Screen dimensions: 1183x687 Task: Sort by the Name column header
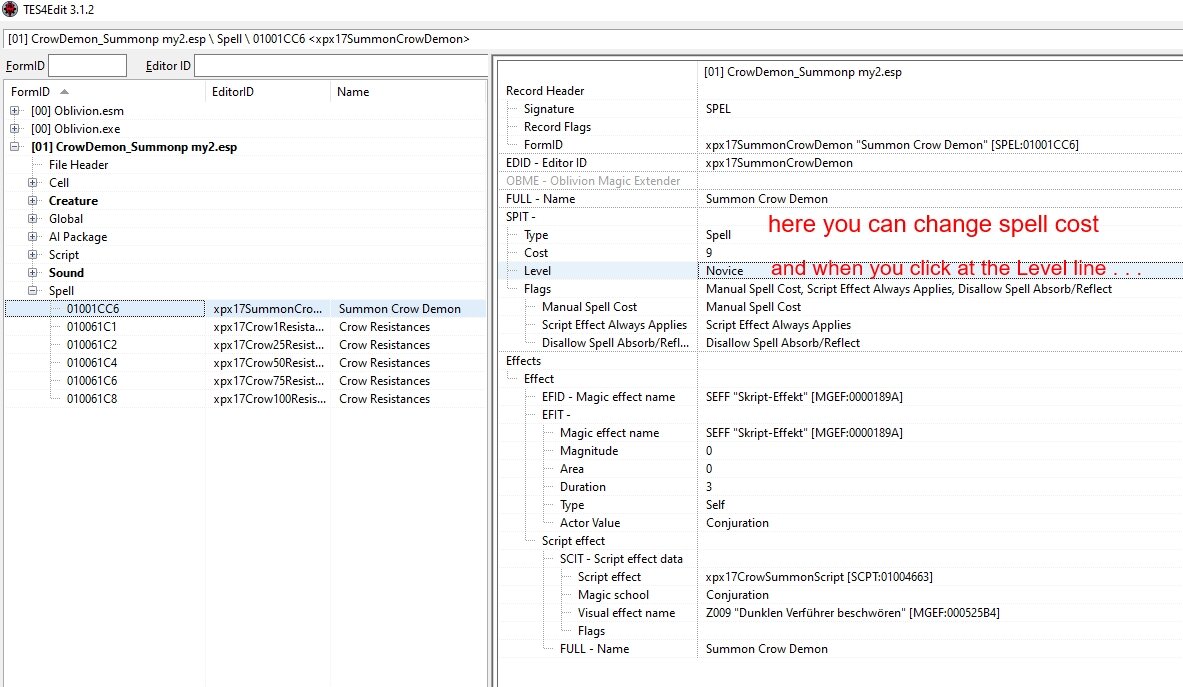408,91
